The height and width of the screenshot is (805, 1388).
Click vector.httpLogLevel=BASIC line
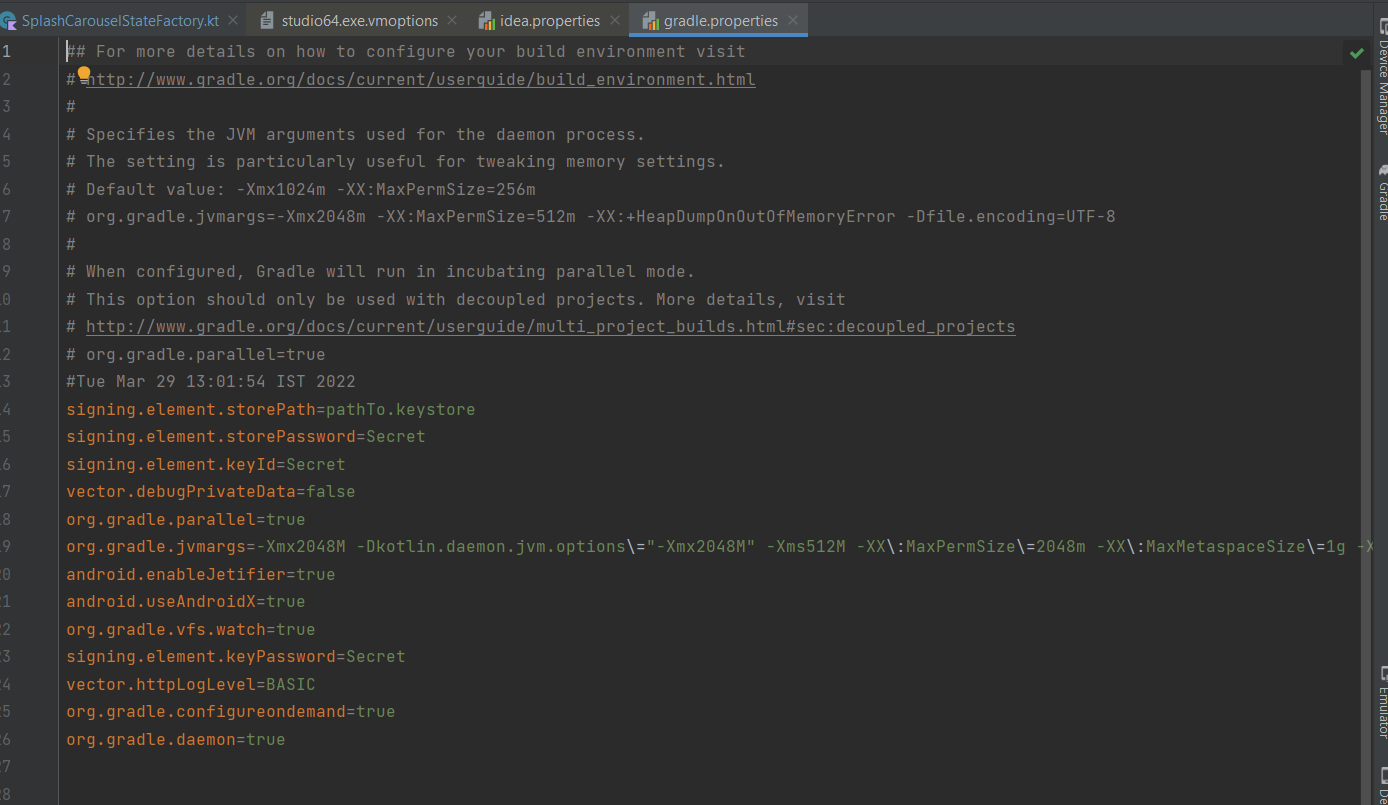190,684
